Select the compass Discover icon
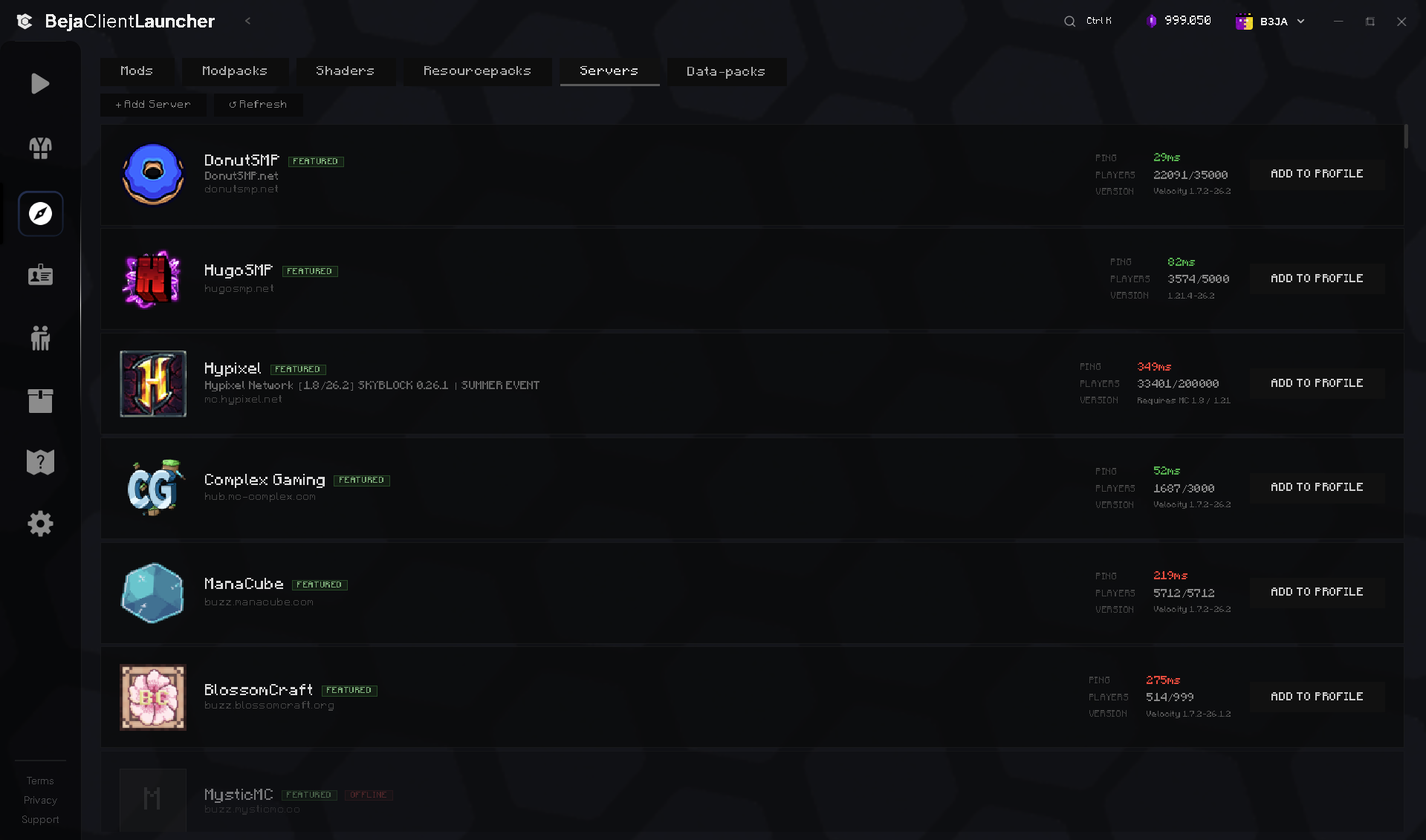Image resolution: width=1426 pixels, height=840 pixels. (40, 214)
